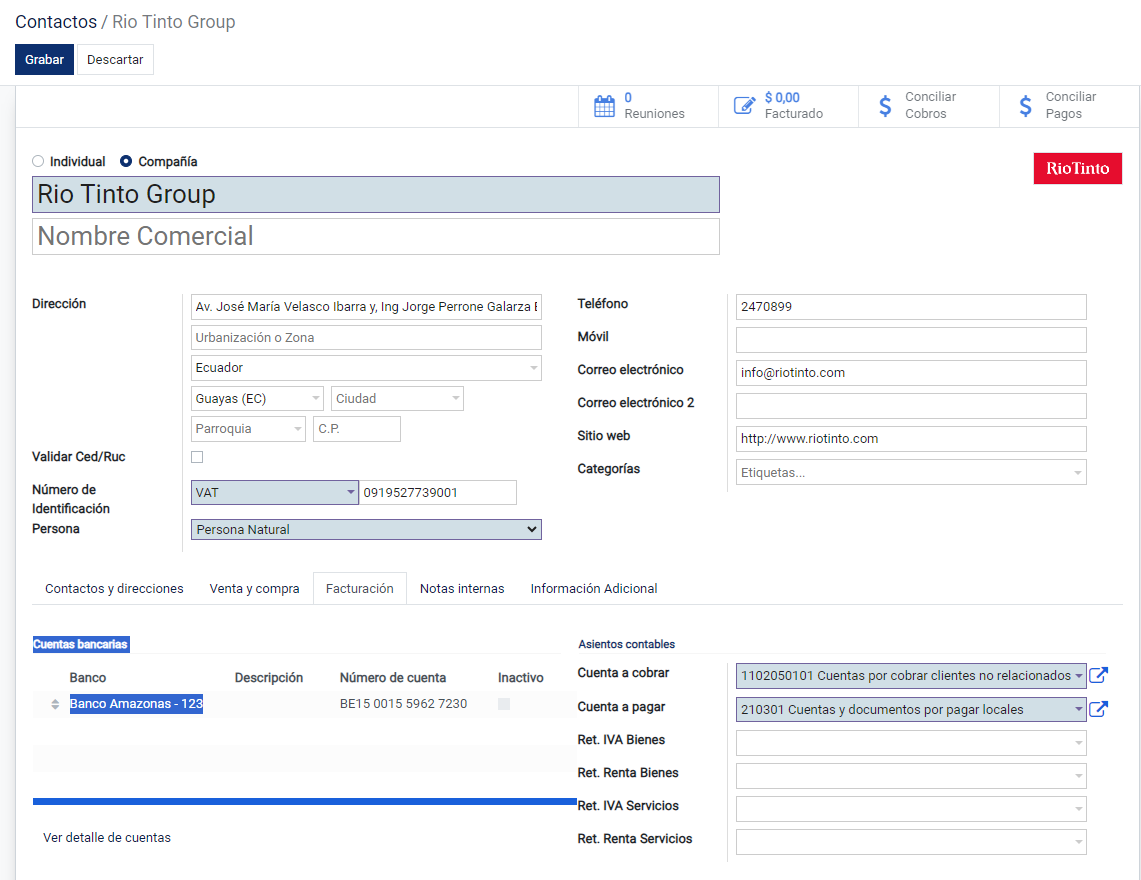The width and height of the screenshot is (1141, 880).
Task: Click the street address field
Action: (x=367, y=307)
